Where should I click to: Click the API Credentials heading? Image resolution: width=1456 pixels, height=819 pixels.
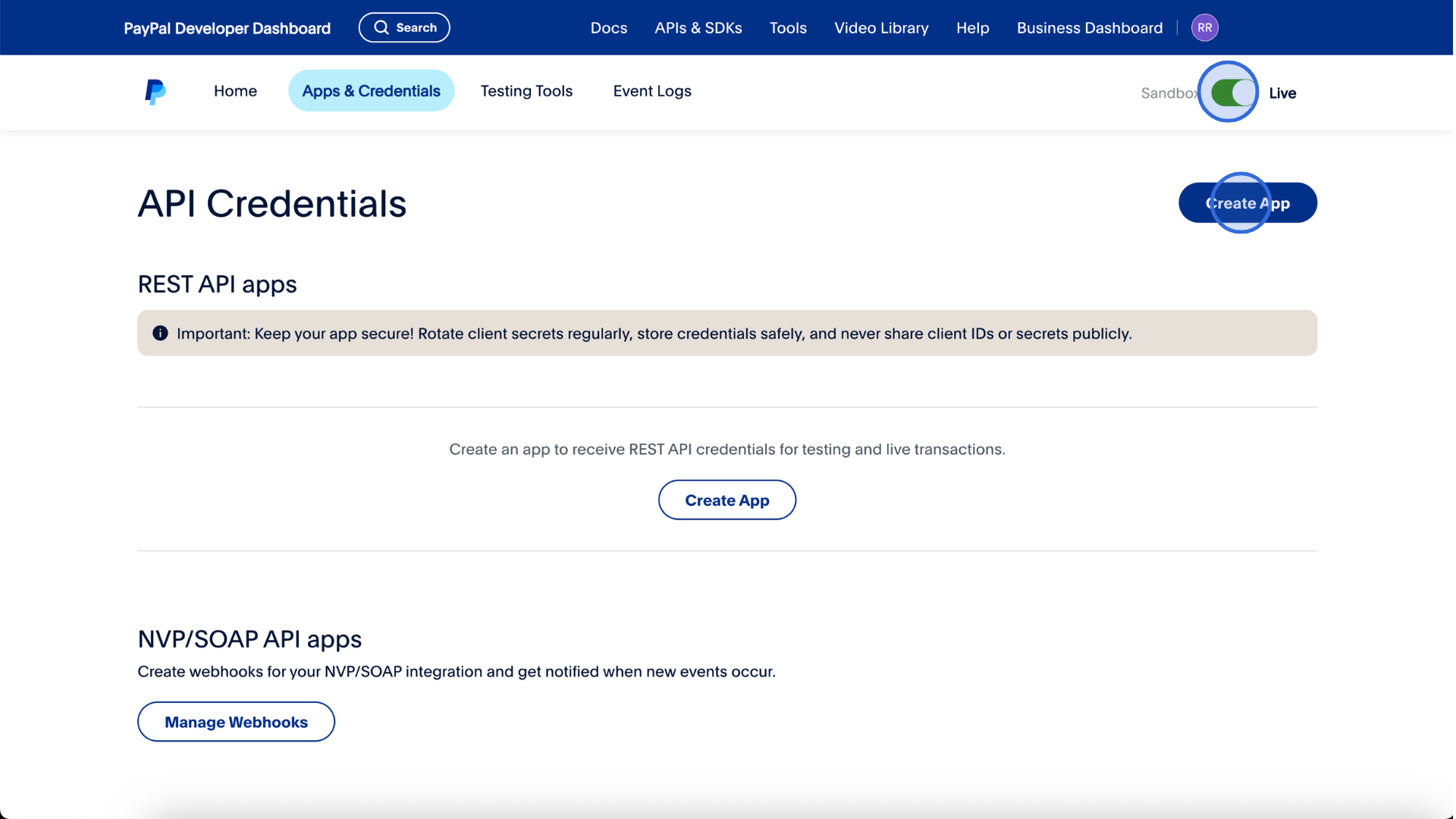coord(272,203)
